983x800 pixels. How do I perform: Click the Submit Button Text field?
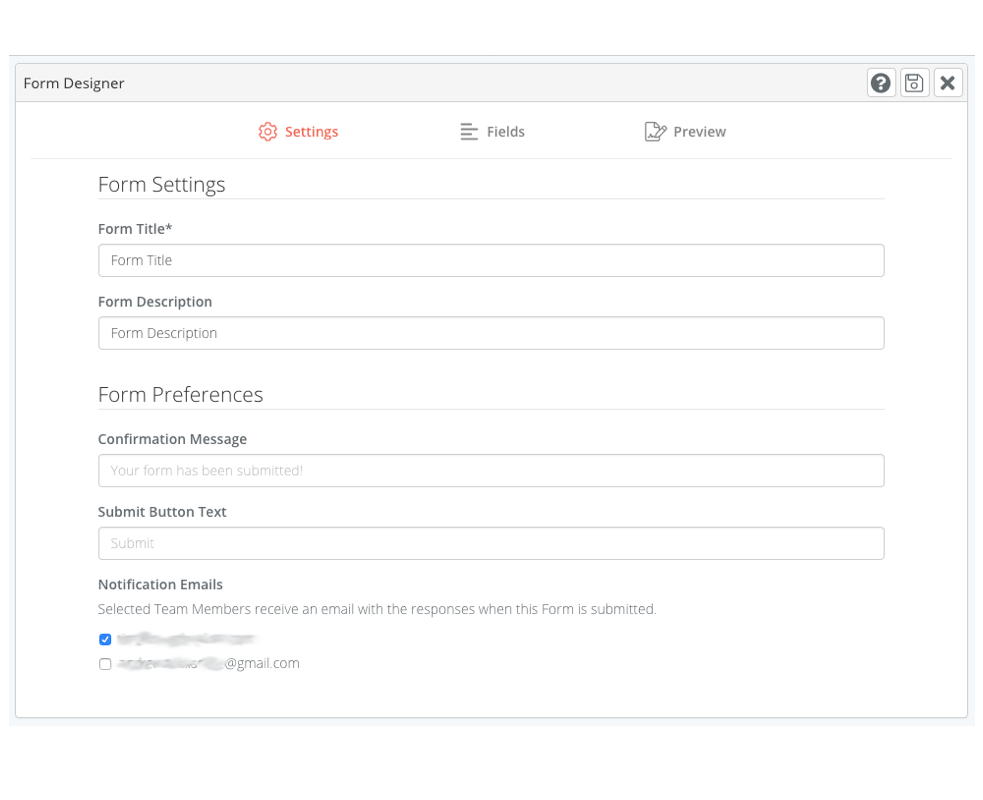[490, 543]
